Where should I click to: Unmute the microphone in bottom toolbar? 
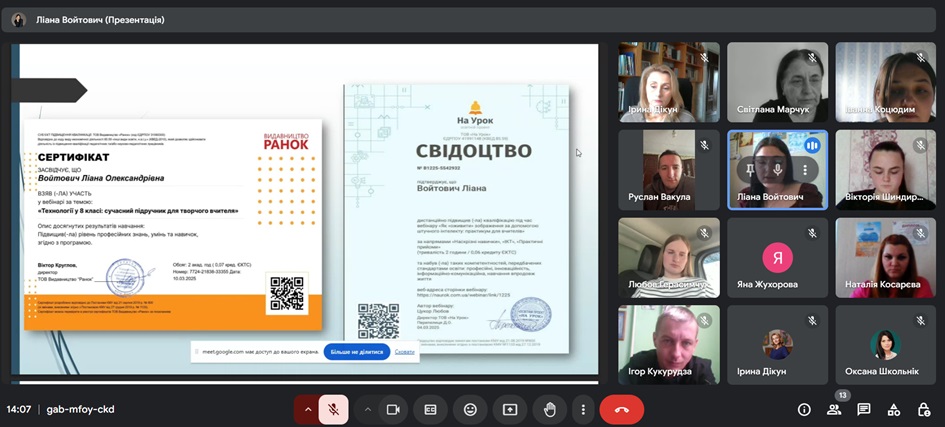point(333,410)
